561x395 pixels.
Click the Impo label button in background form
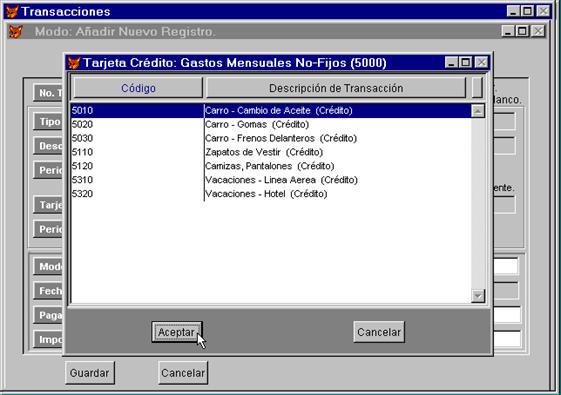(x=48, y=339)
